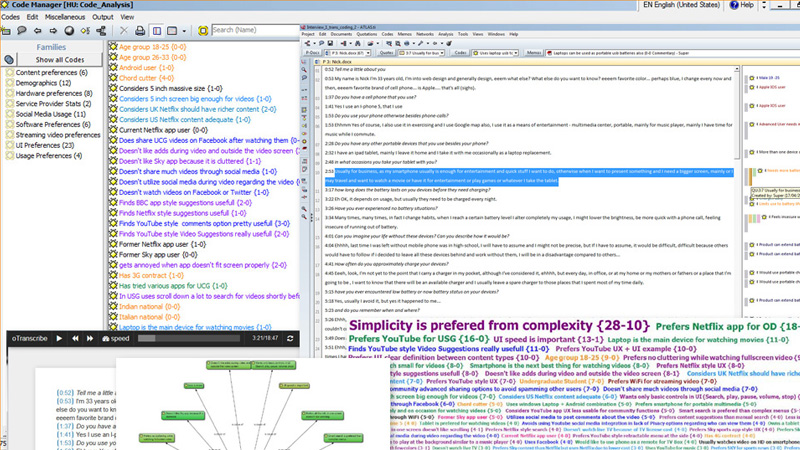Click the families filter icon beside Show all Codes
Image resolution: width=800 pixels, height=450 pixels.
coord(9,60)
